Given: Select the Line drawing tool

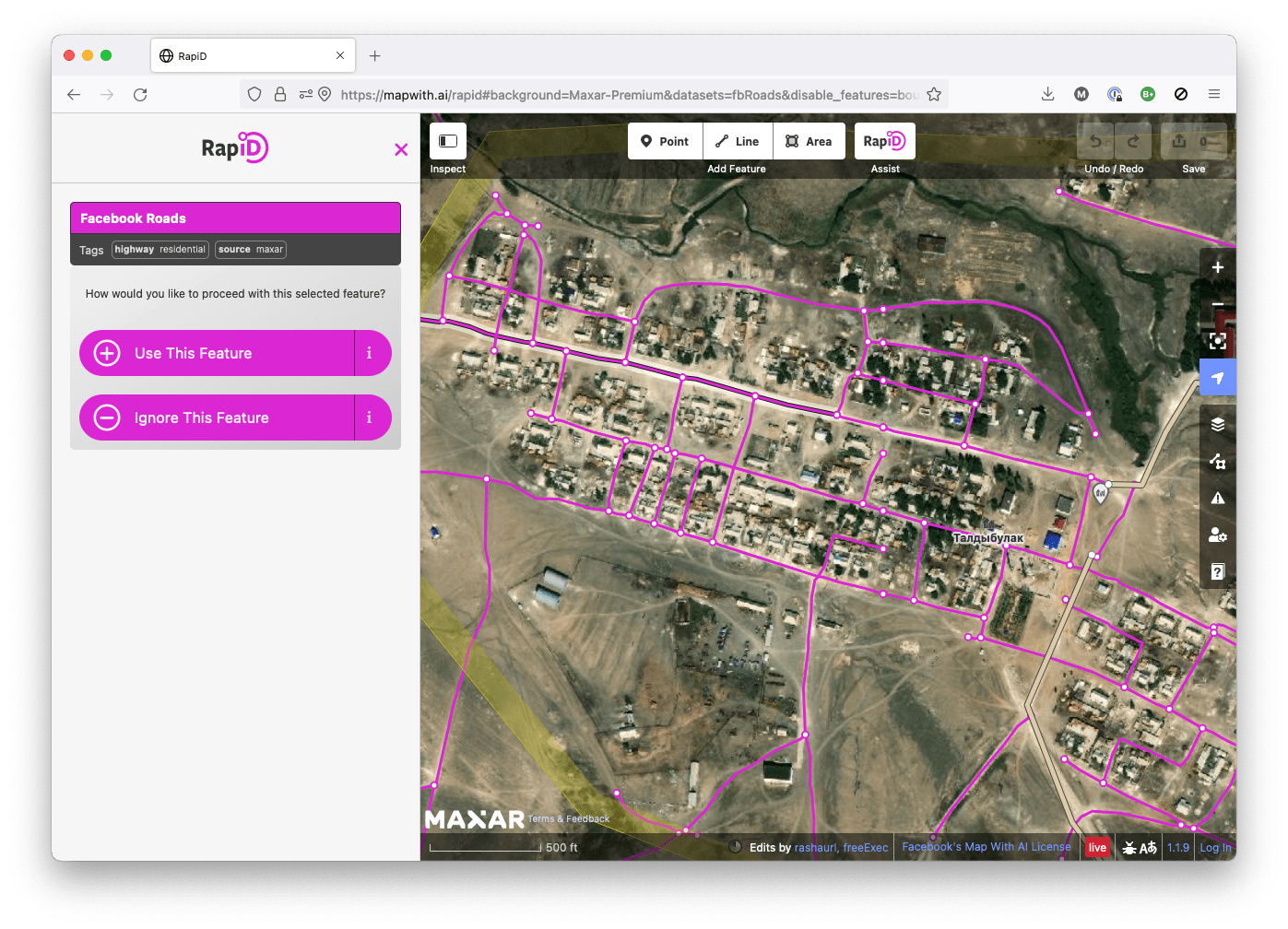Looking at the screenshot, I should pos(737,141).
